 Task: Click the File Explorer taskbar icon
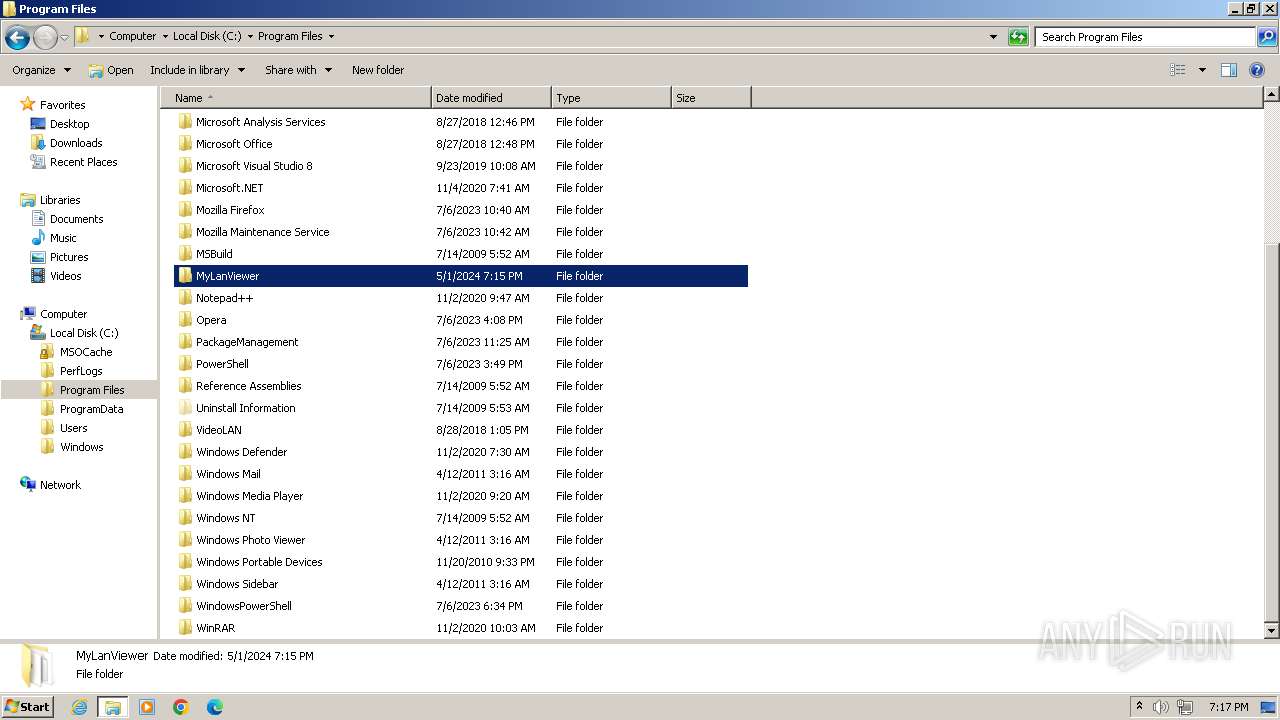click(x=113, y=707)
